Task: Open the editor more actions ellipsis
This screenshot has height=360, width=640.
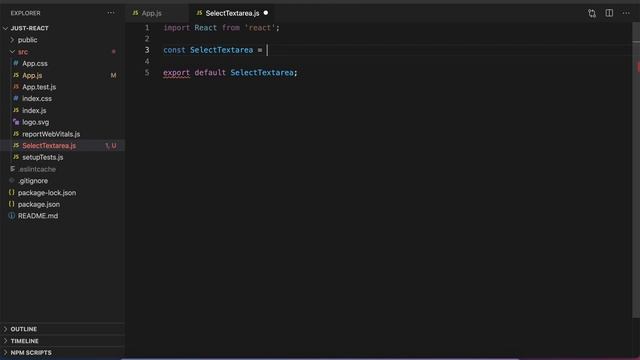Action: [626, 13]
